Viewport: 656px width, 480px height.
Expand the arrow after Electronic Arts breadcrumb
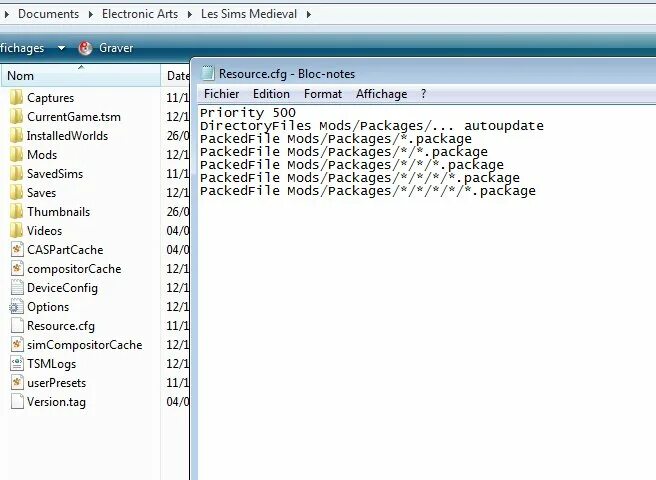pos(190,14)
